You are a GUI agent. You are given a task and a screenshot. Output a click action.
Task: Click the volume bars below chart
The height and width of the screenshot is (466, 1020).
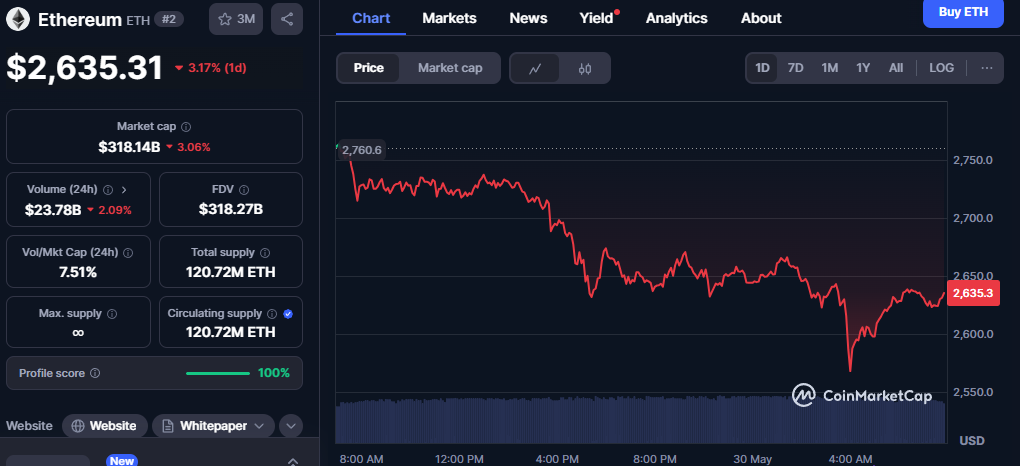(640, 420)
